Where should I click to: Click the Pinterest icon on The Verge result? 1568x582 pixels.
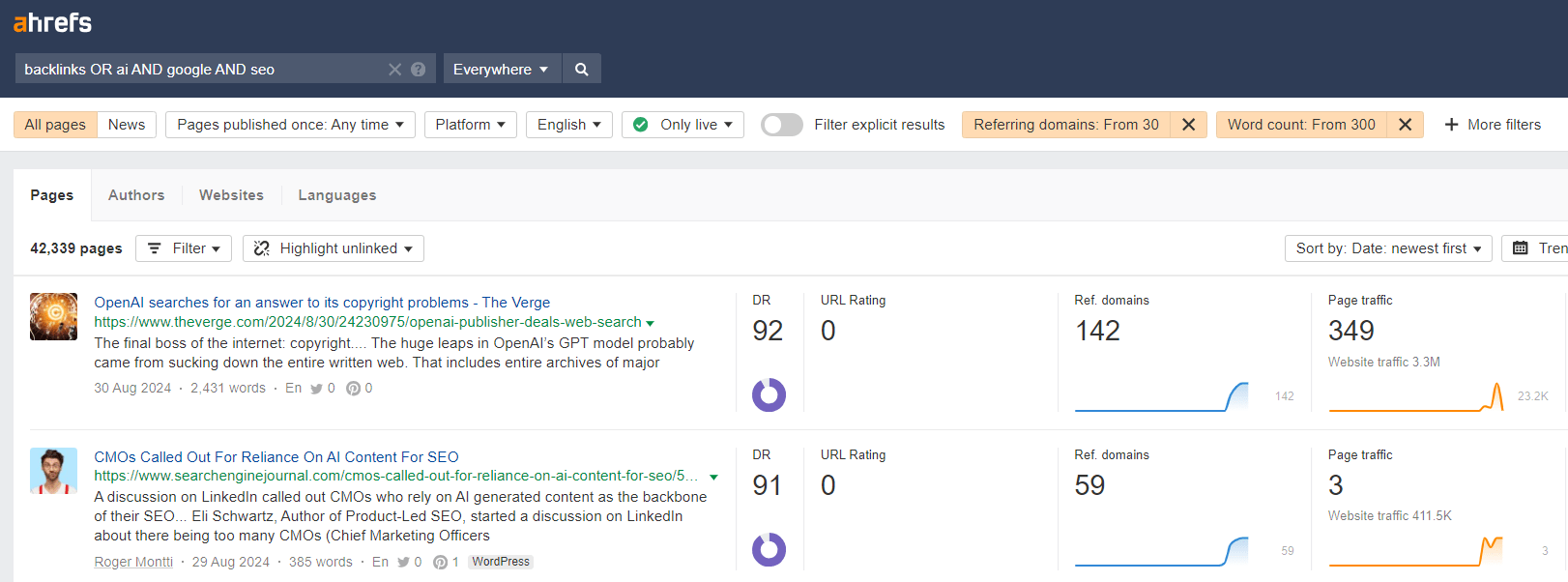point(353,389)
